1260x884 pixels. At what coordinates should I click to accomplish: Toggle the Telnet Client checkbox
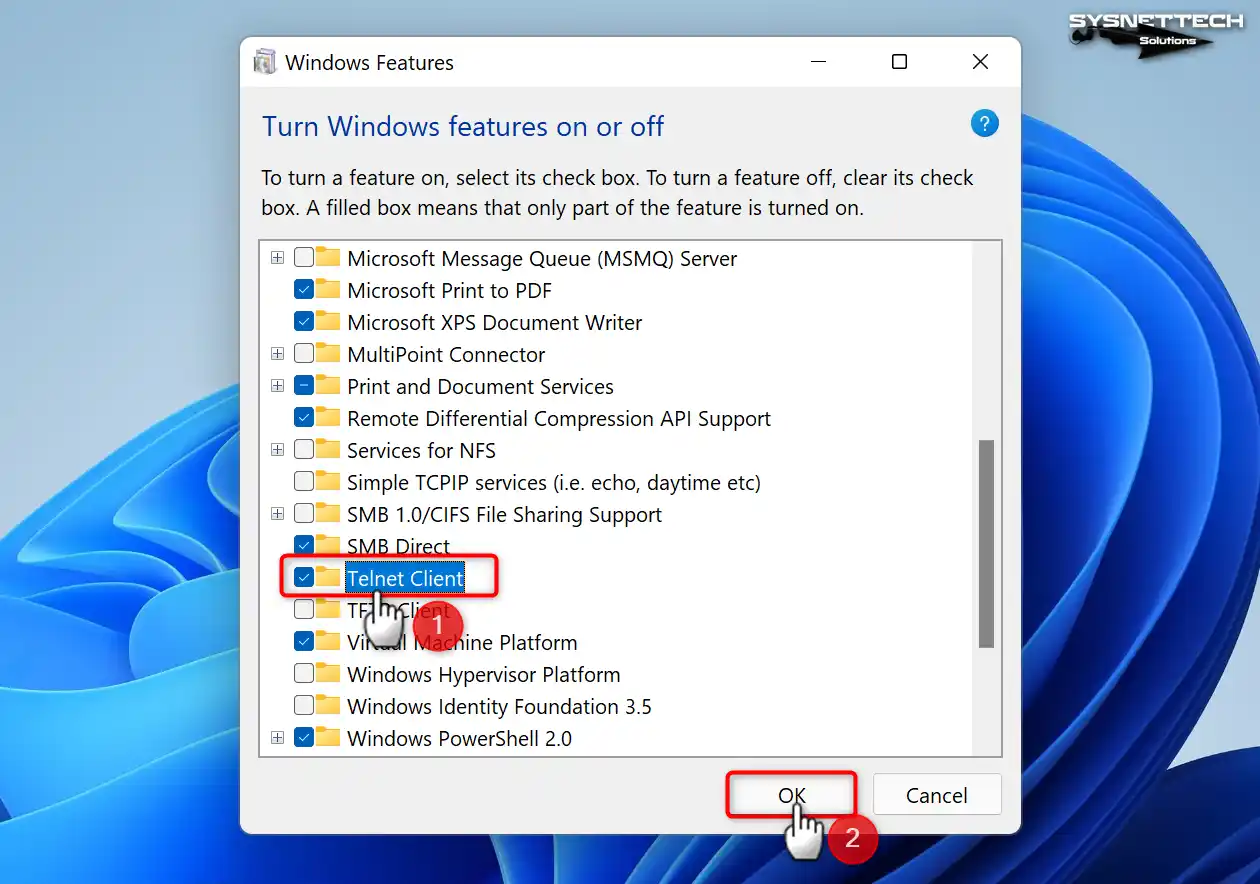click(x=304, y=578)
